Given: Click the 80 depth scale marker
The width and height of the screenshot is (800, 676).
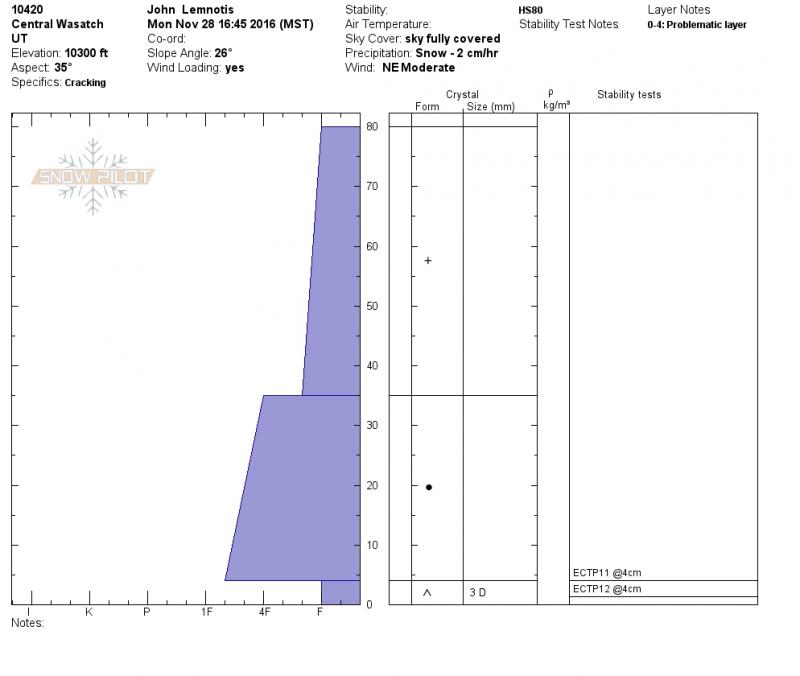Looking at the screenshot, I should [x=372, y=127].
